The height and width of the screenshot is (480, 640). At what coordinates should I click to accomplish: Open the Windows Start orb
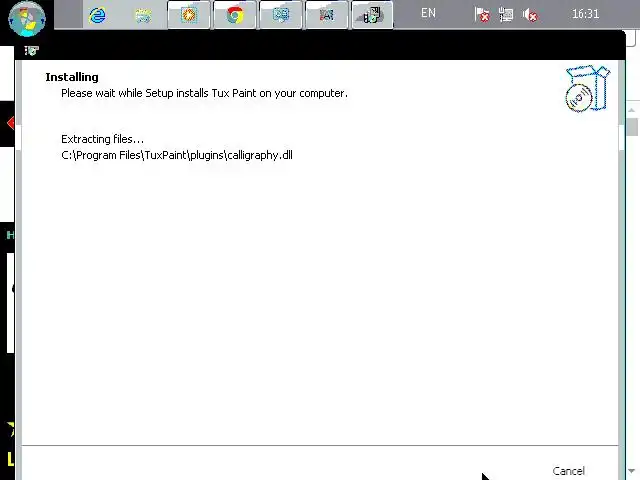click(x=27, y=19)
